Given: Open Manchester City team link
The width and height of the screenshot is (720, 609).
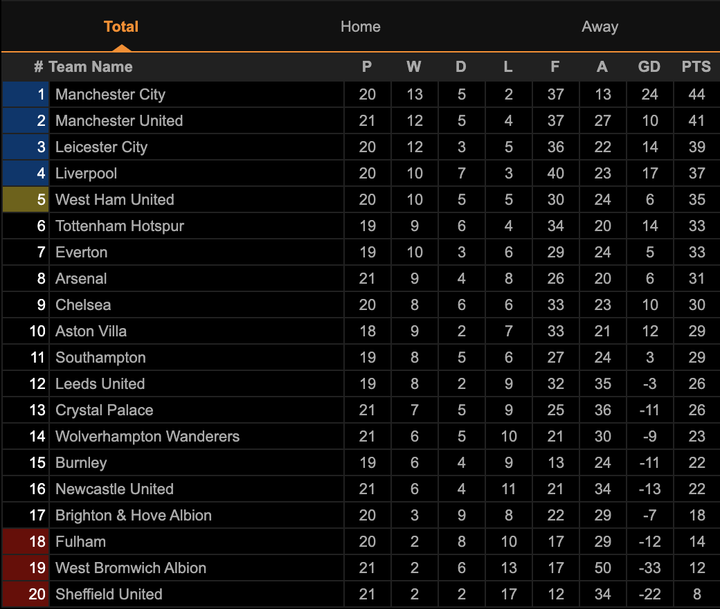Looking at the screenshot, I should pyautogui.click(x=110, y=94).
